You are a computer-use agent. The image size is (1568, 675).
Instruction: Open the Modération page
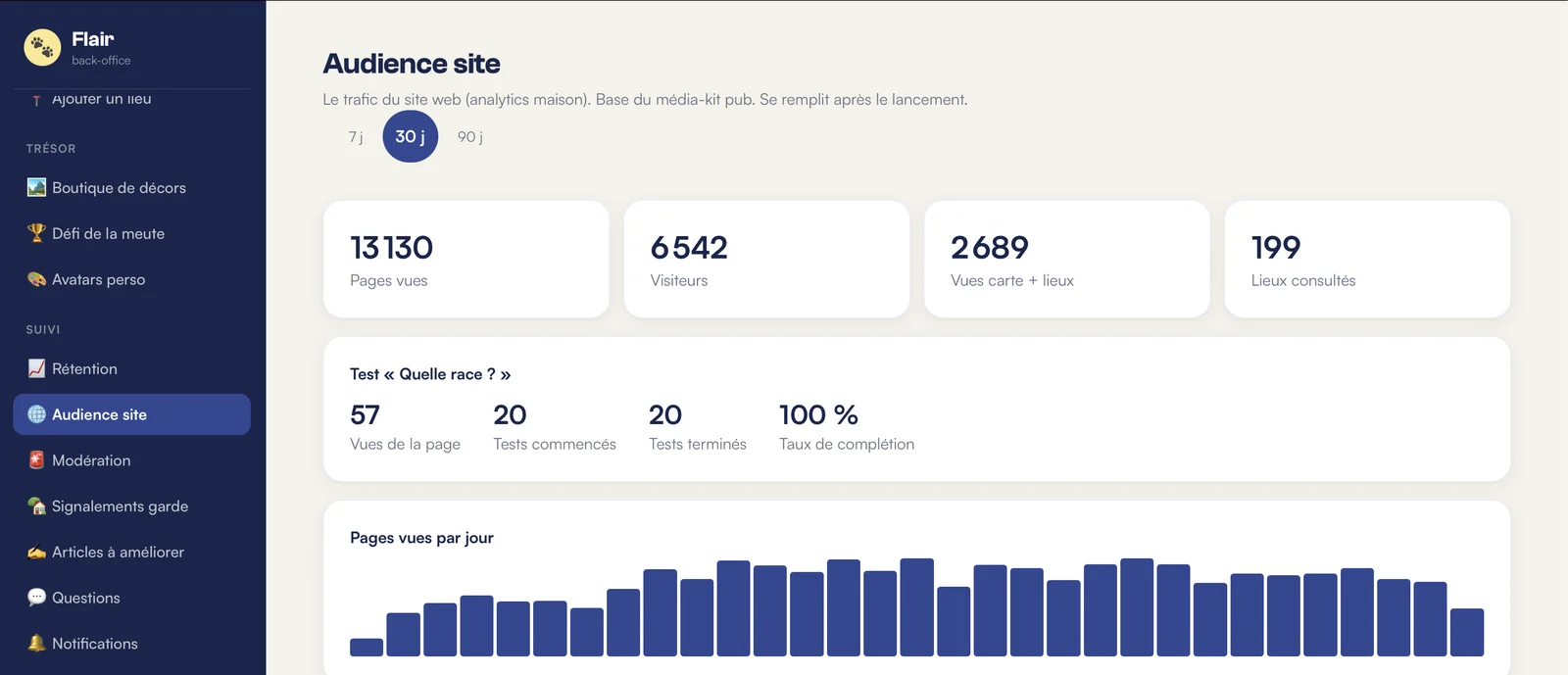click(131, 459)
